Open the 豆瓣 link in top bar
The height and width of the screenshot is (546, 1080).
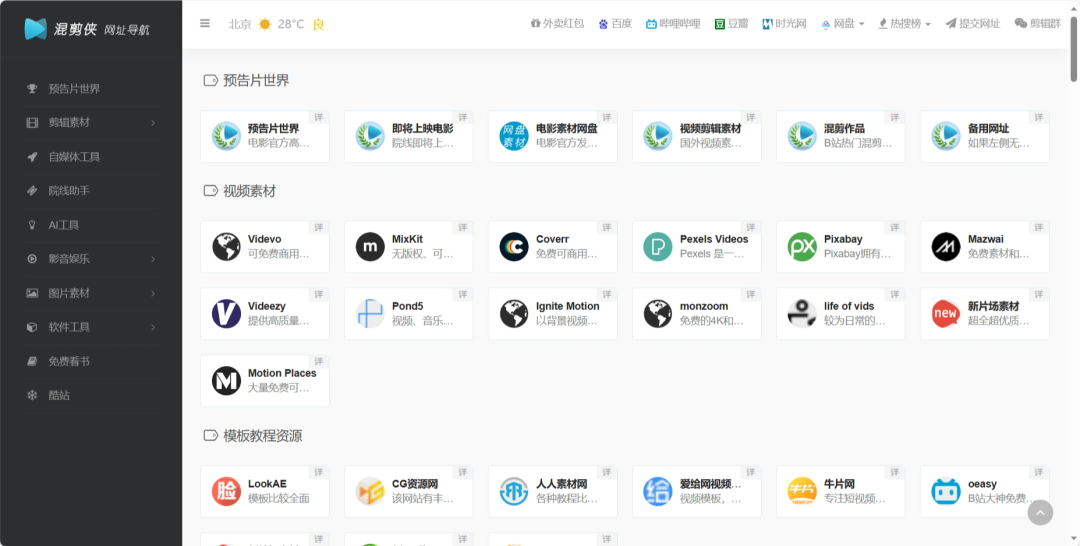click(731, 23)
